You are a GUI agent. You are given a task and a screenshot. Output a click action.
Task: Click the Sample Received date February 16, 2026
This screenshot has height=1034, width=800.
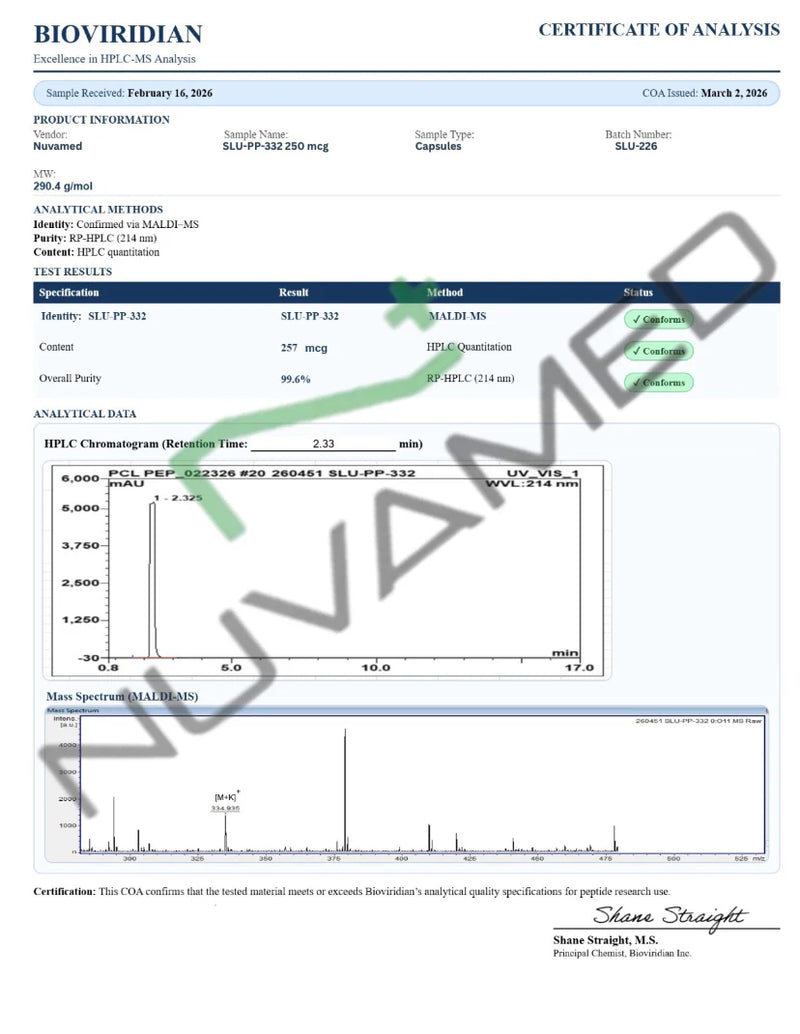tap(170, 93)
